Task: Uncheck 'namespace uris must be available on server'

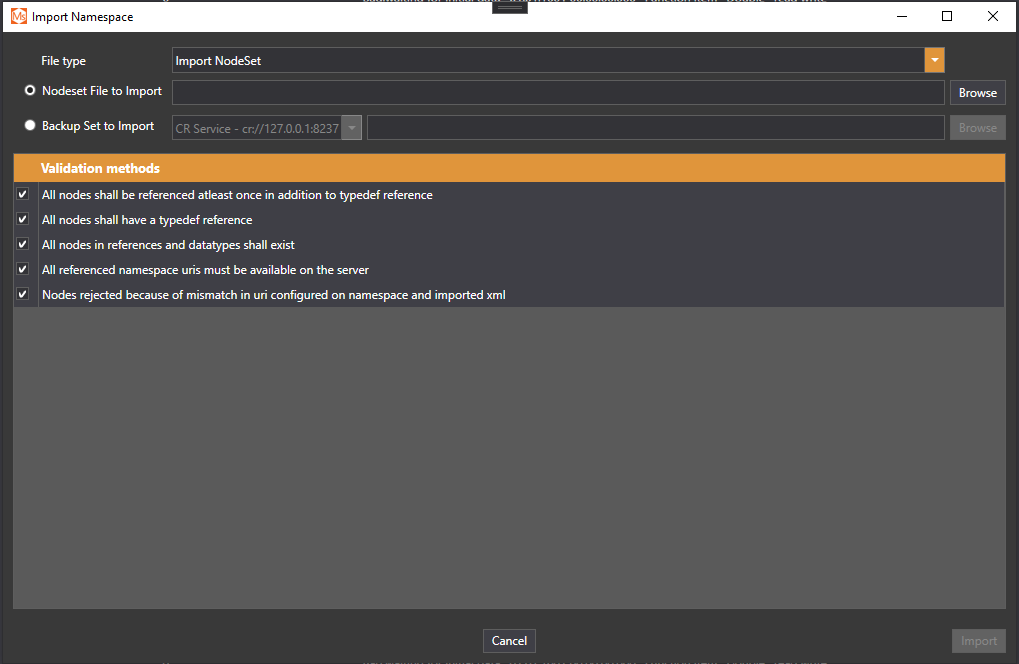Action: pyautogui.click(x=23, y=270)
